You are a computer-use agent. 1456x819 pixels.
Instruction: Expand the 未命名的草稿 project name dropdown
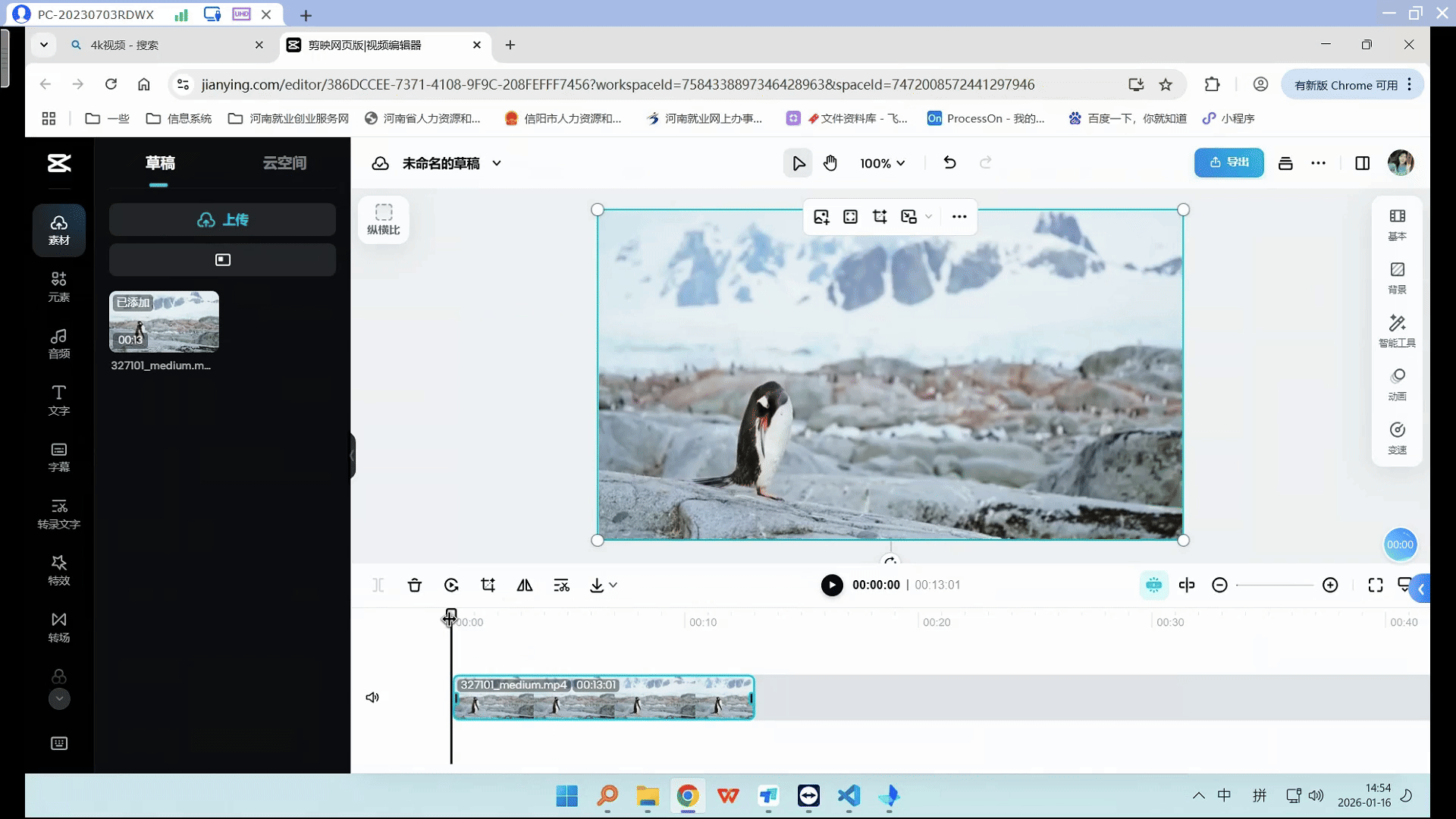click(x=497, y=163)
